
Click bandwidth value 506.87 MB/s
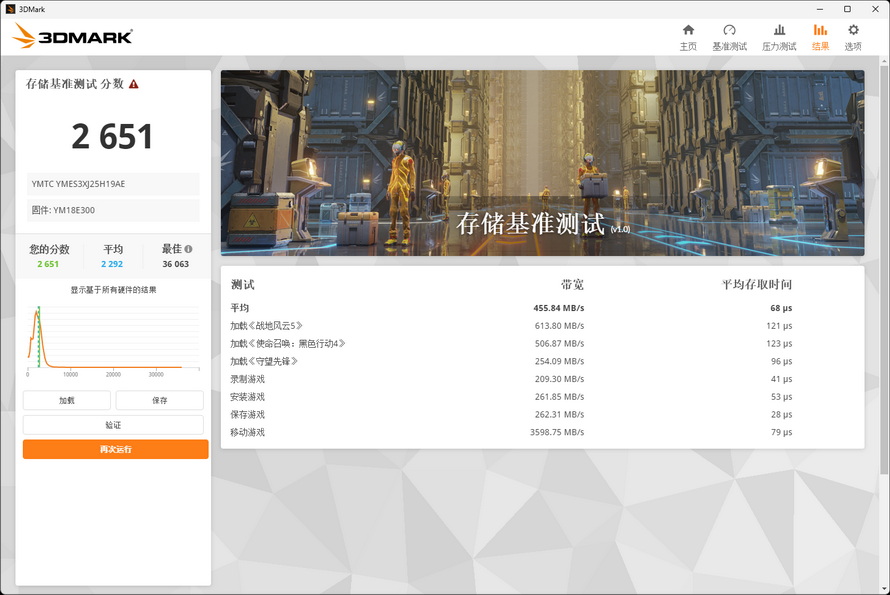click(559, 343)
